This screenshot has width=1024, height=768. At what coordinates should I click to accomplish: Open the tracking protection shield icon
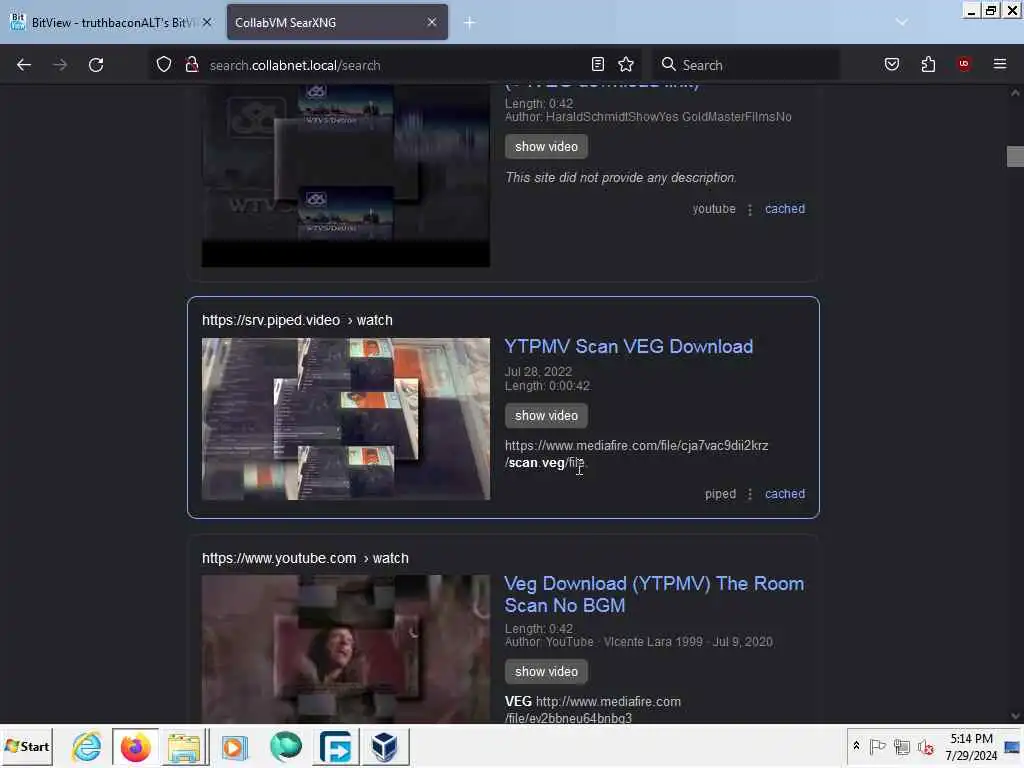pos(164,65)
